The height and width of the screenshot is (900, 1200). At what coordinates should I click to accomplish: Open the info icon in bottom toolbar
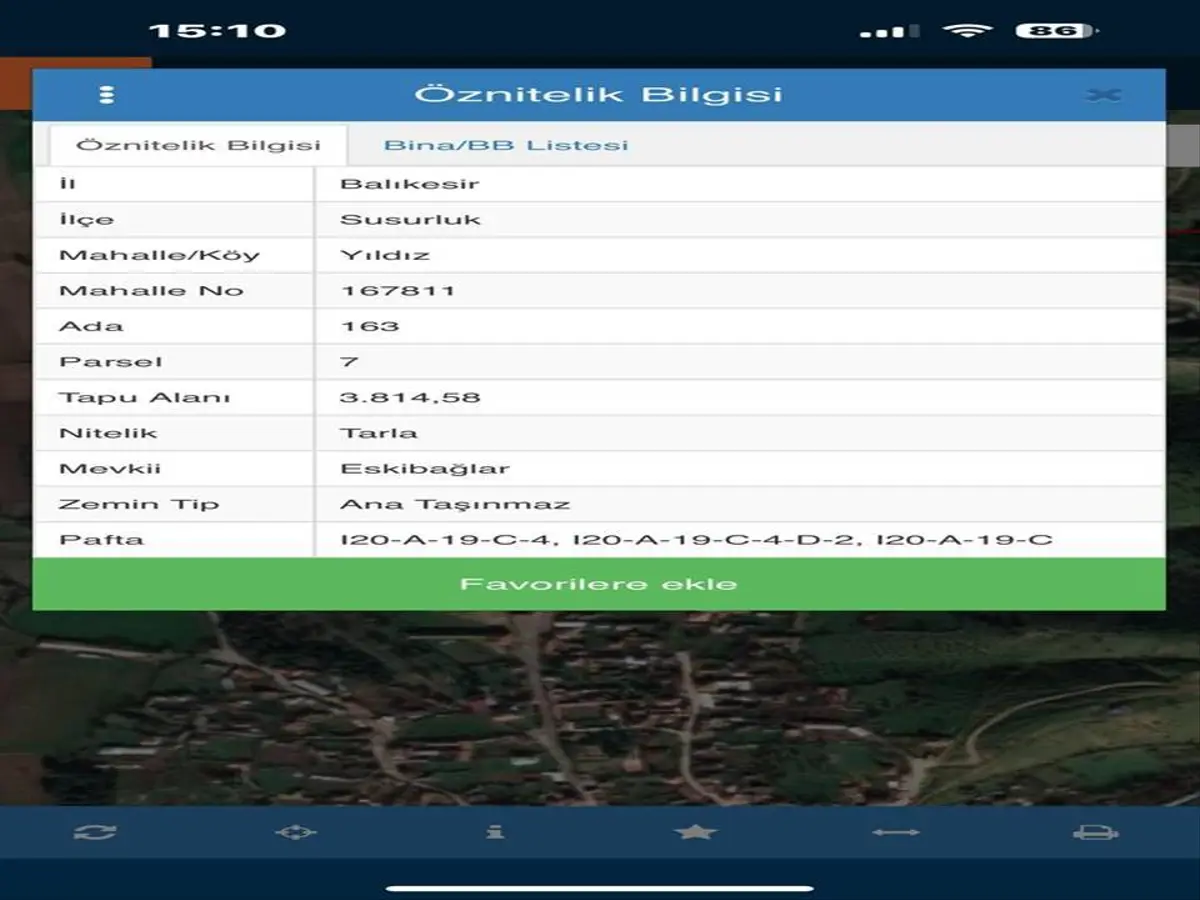click(x=495, y=832)
